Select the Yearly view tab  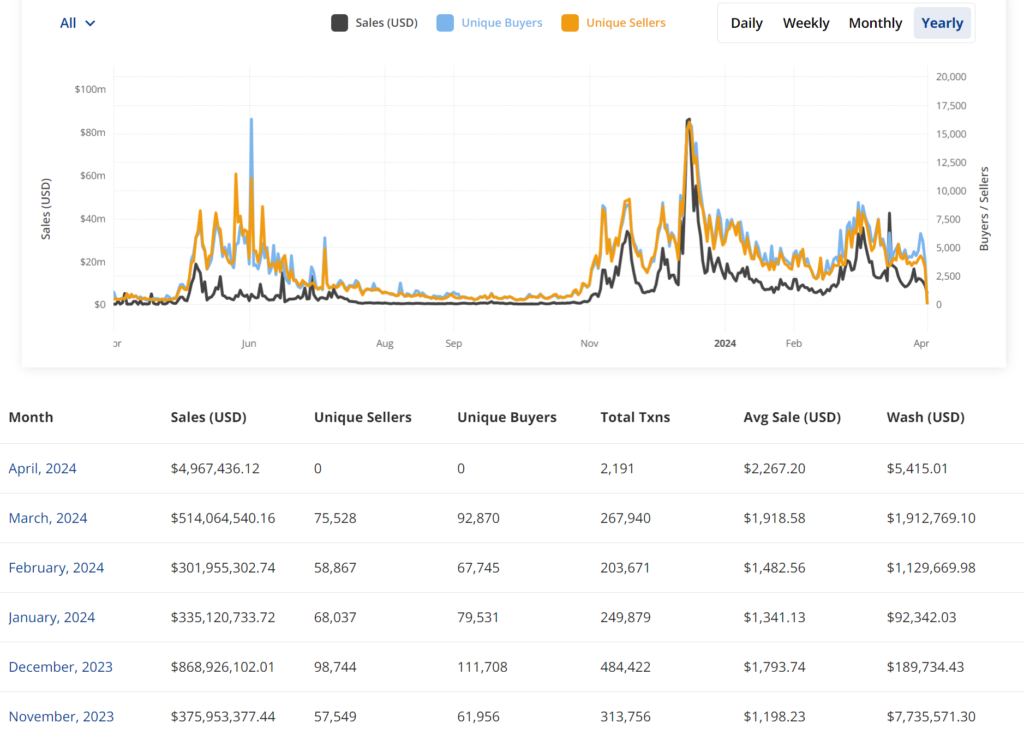(x=942, y=23)
